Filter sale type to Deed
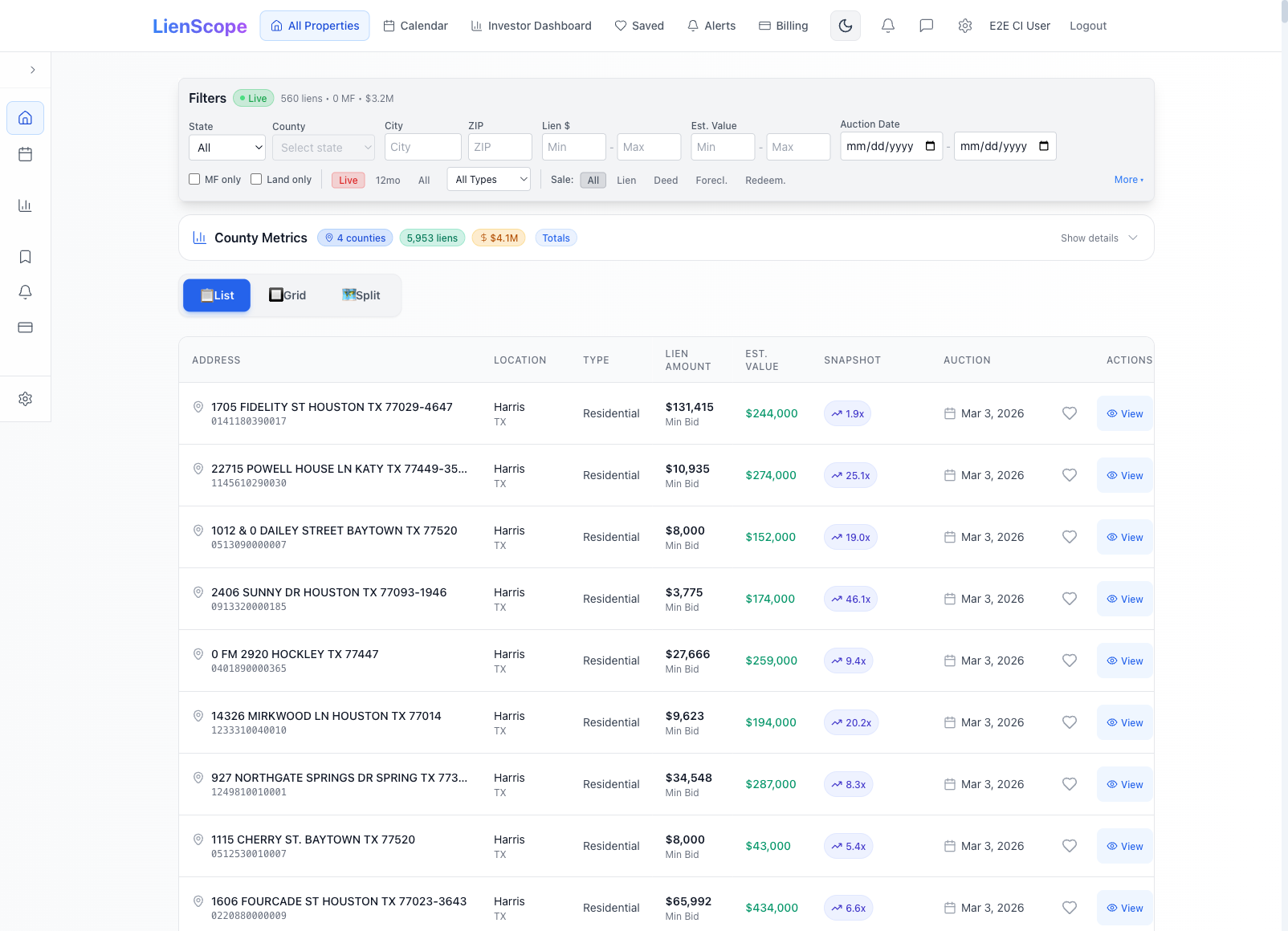 click(x=666, y=180)
